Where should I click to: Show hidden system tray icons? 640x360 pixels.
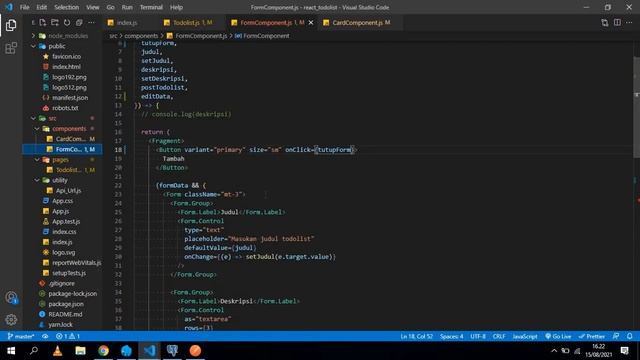click(554, 351)
